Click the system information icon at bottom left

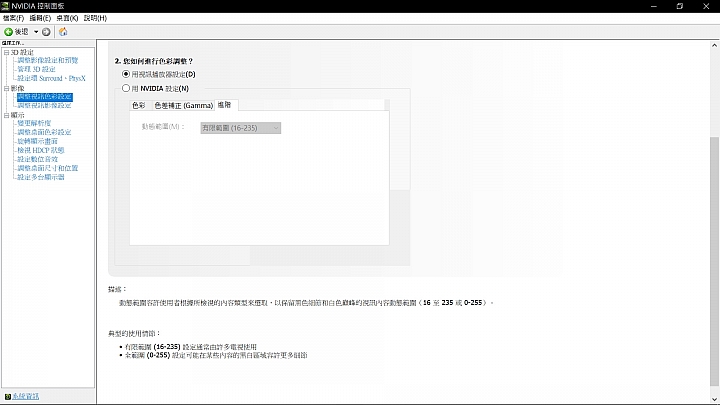7,396
